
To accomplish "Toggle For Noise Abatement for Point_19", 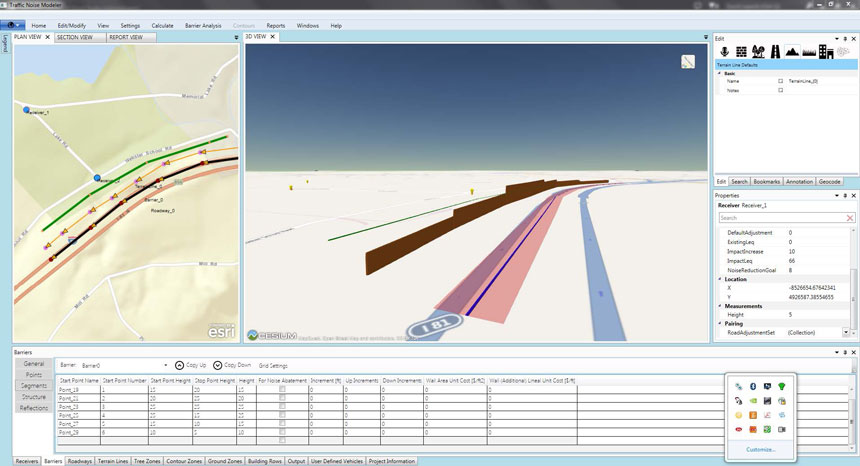I will [x=282, y=389].
